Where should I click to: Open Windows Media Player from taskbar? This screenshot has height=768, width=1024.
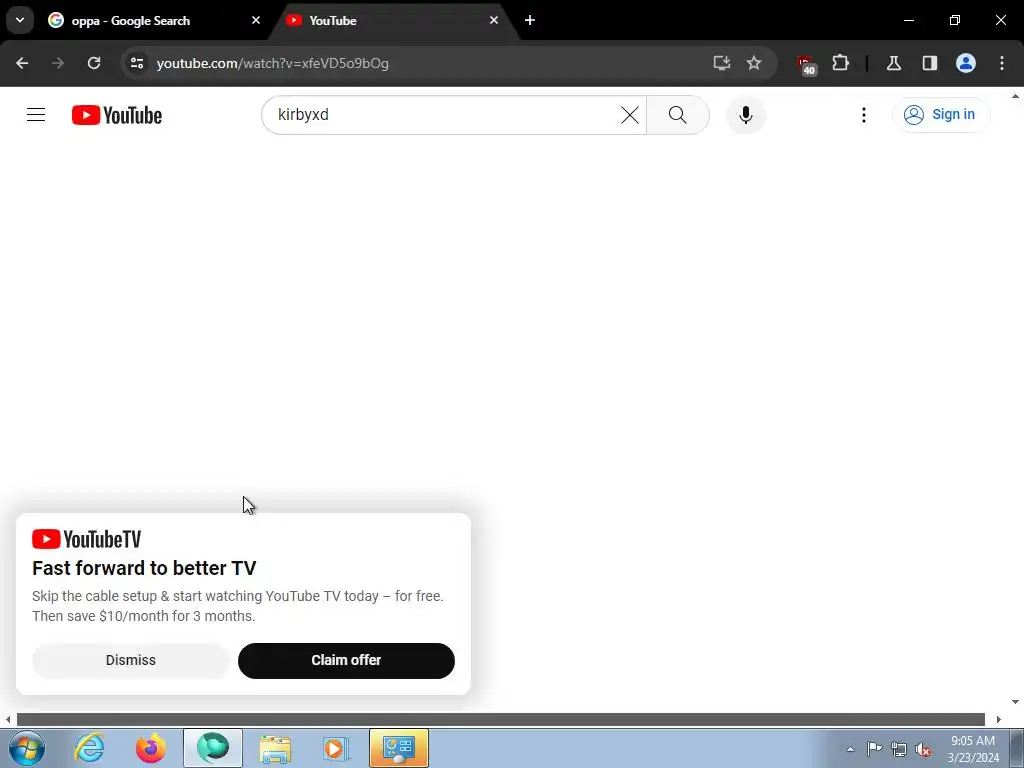pyautogui.click(x=336, y=748)
